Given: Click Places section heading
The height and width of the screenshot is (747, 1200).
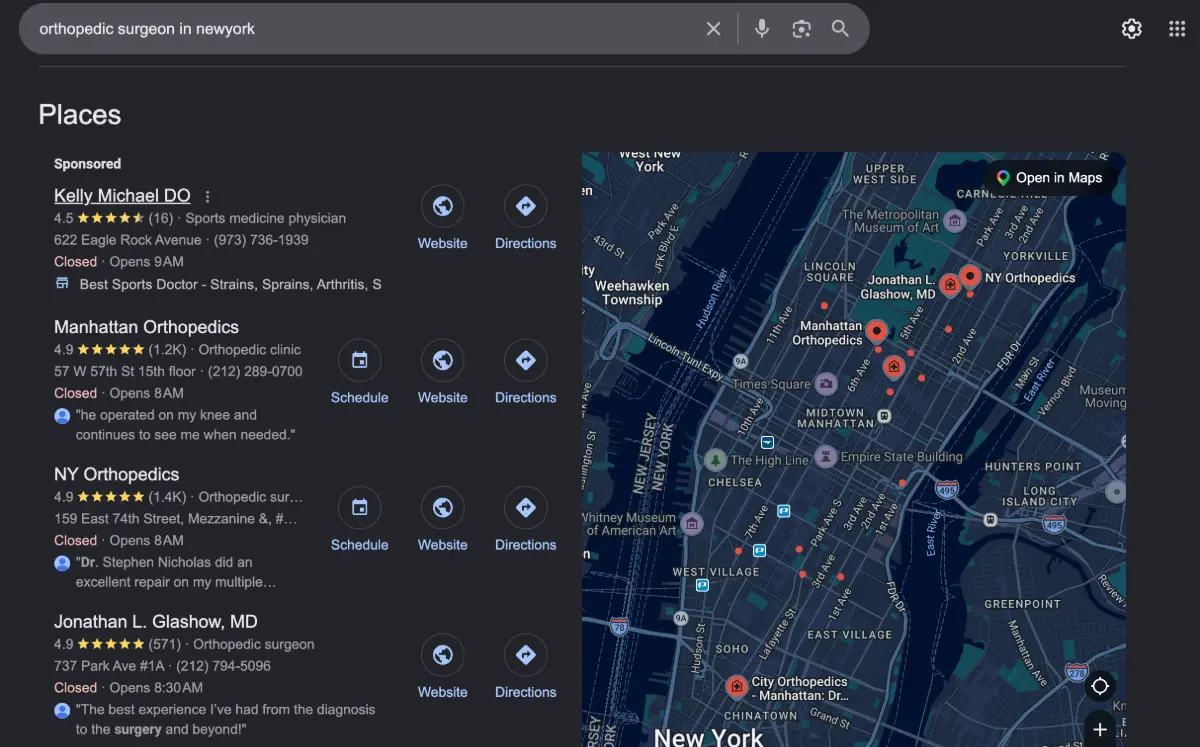Looking at the screenshot, I should 80,115.
